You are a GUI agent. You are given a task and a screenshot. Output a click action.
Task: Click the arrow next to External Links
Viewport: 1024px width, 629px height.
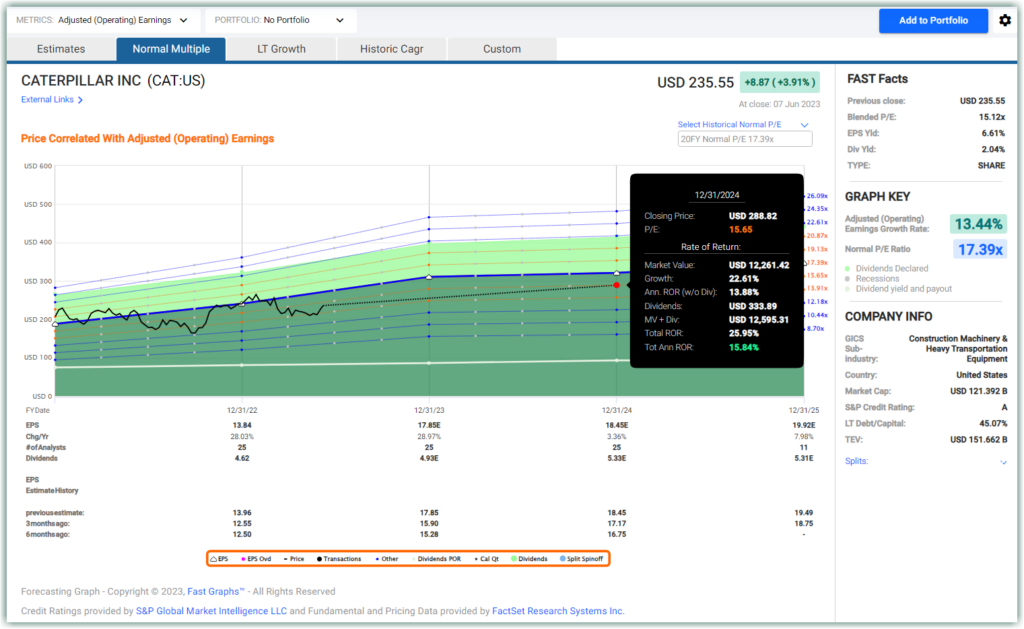pyautogui.click(x=81, y=100)
